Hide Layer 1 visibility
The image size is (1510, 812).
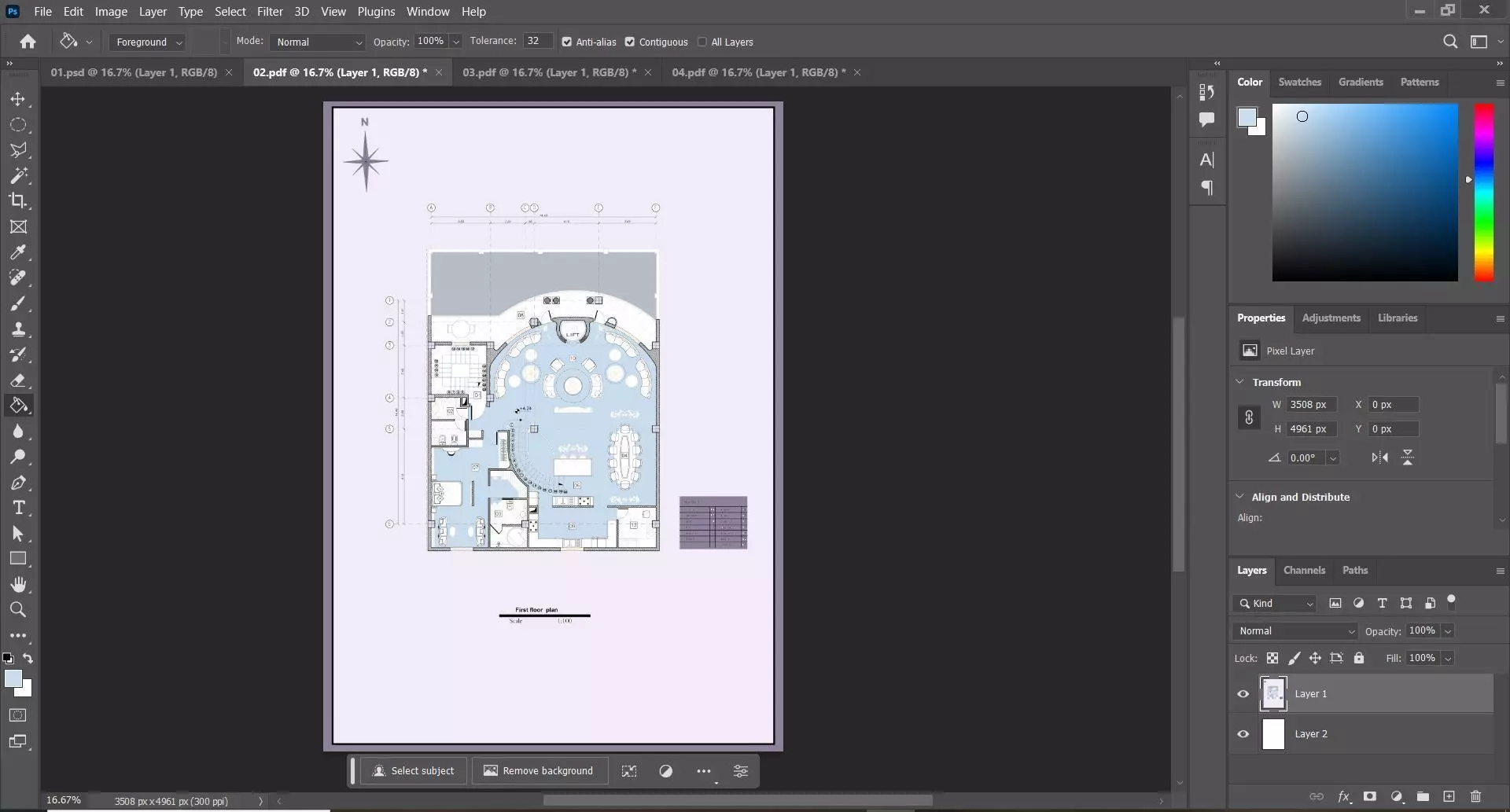(1243, 694)
